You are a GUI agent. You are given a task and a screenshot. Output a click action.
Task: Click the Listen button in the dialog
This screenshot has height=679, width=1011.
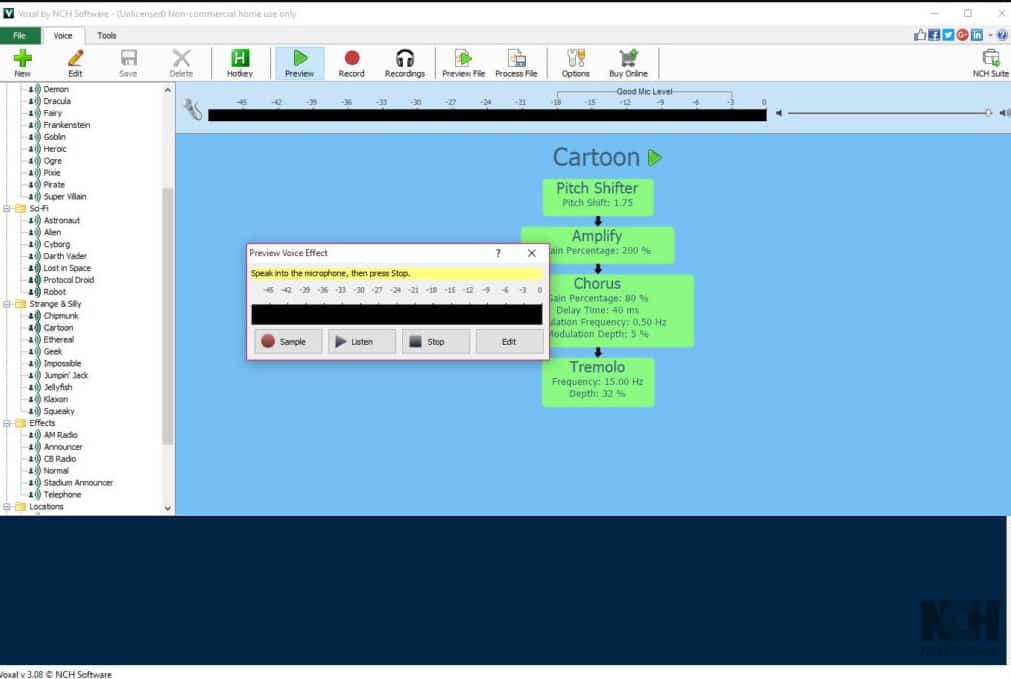pos(362,342)
